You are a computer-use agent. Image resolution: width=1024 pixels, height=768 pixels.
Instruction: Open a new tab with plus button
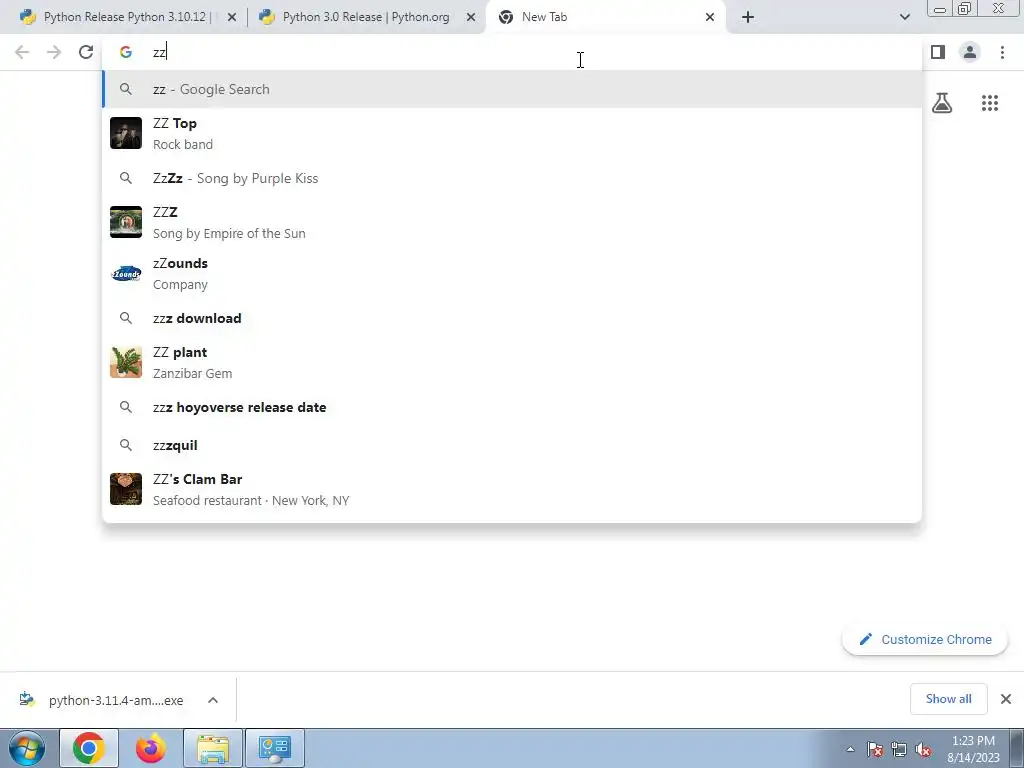coord(748,18)
